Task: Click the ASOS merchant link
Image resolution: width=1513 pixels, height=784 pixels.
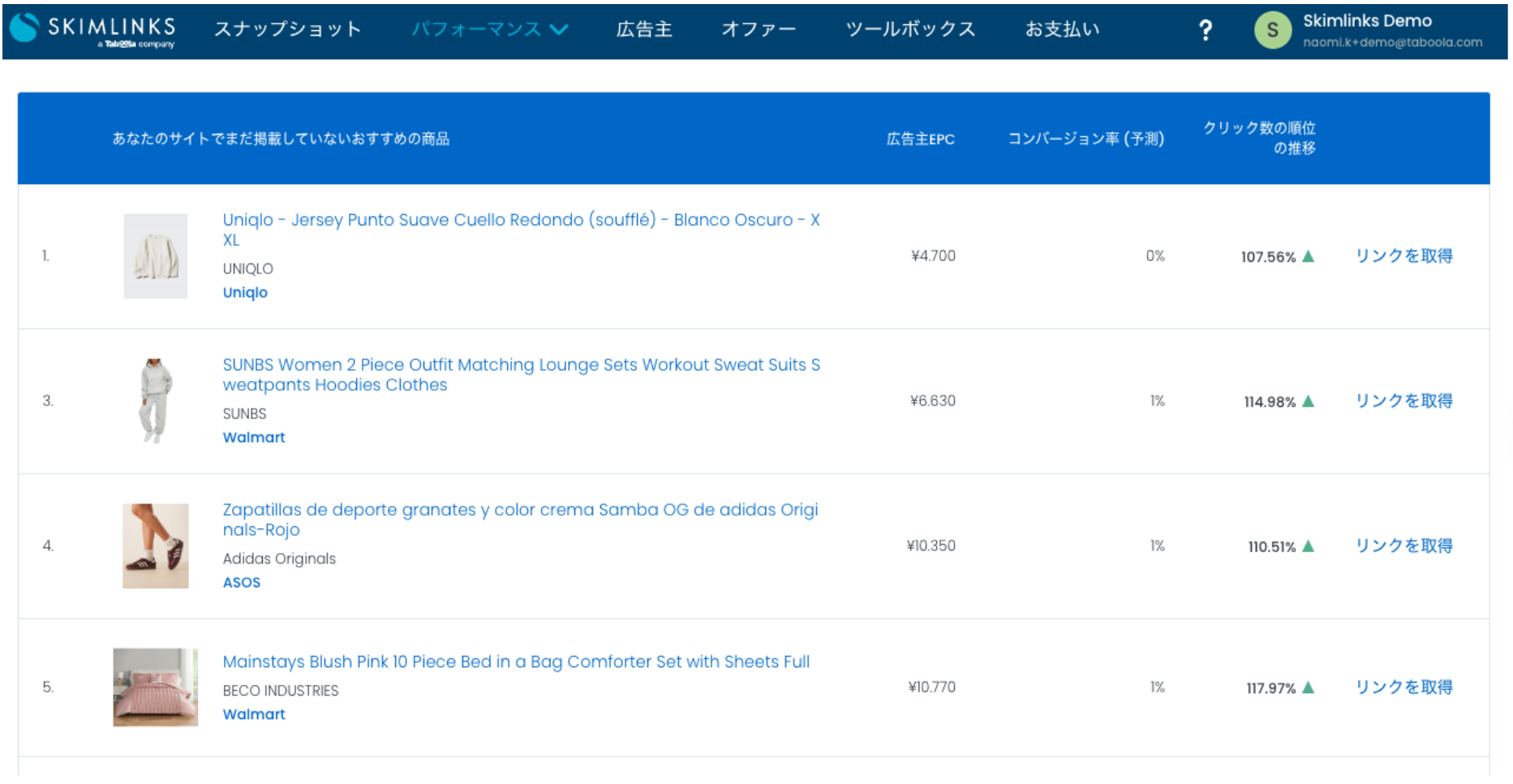Action: pos(241,582)
